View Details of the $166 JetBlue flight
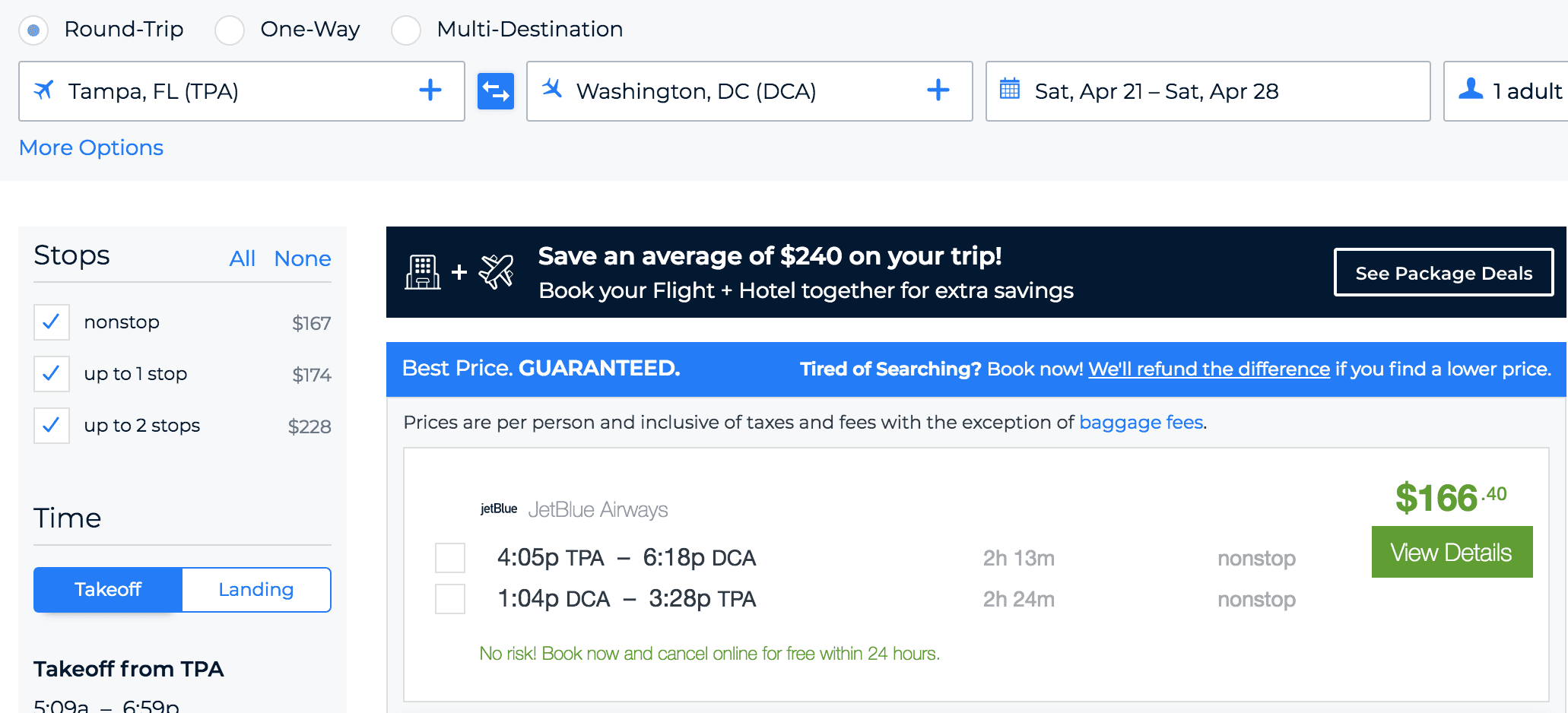 (1452, 552)
